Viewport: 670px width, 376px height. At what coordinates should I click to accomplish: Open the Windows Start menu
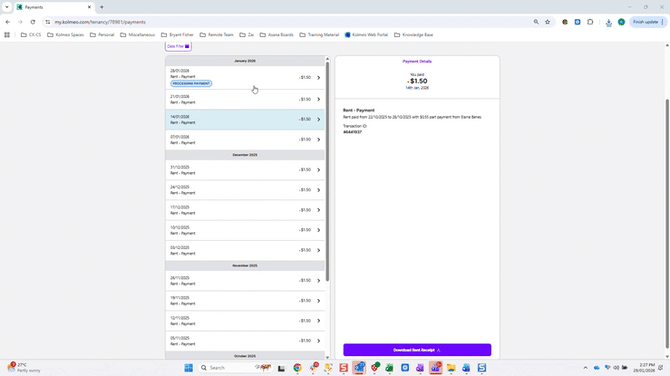[x=188, y=368]
